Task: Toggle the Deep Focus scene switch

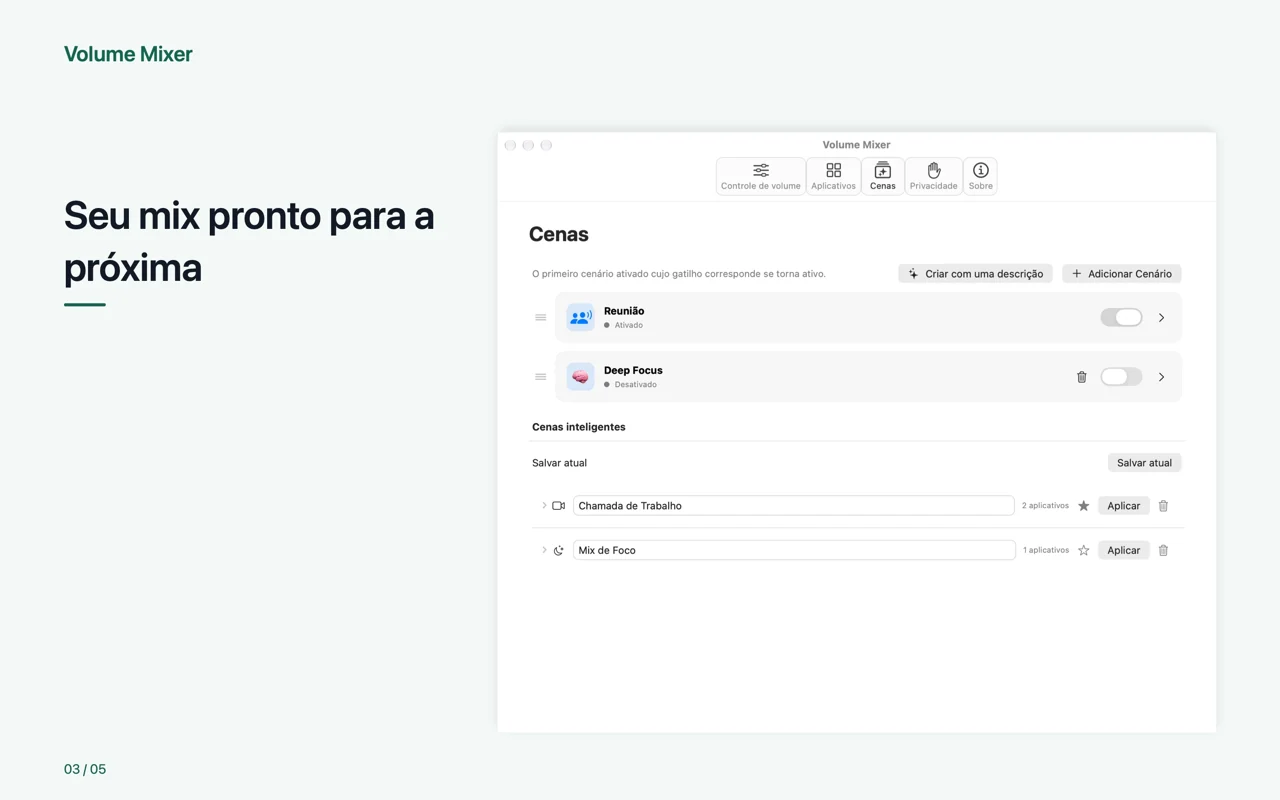Action: coord(1121,377)
